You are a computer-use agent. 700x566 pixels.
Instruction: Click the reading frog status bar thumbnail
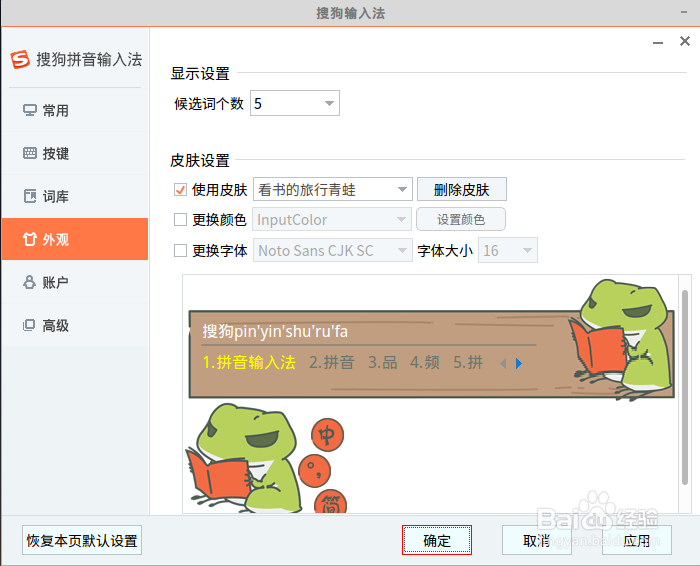coord(242,458)
